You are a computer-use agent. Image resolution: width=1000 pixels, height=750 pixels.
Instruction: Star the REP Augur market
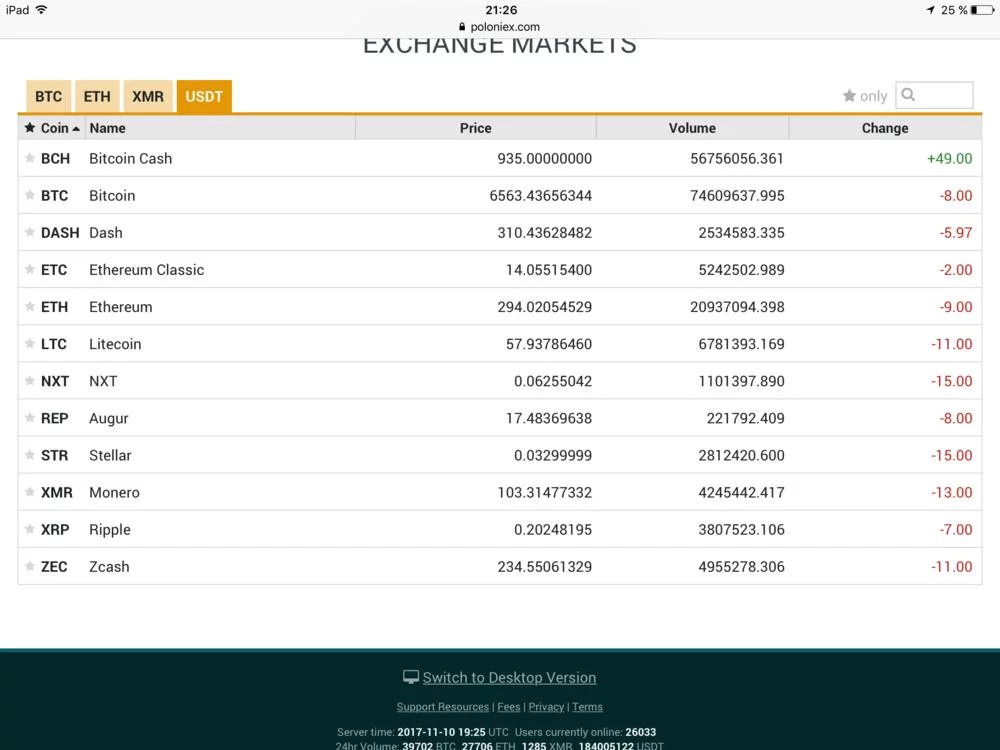tap(29, 418)
